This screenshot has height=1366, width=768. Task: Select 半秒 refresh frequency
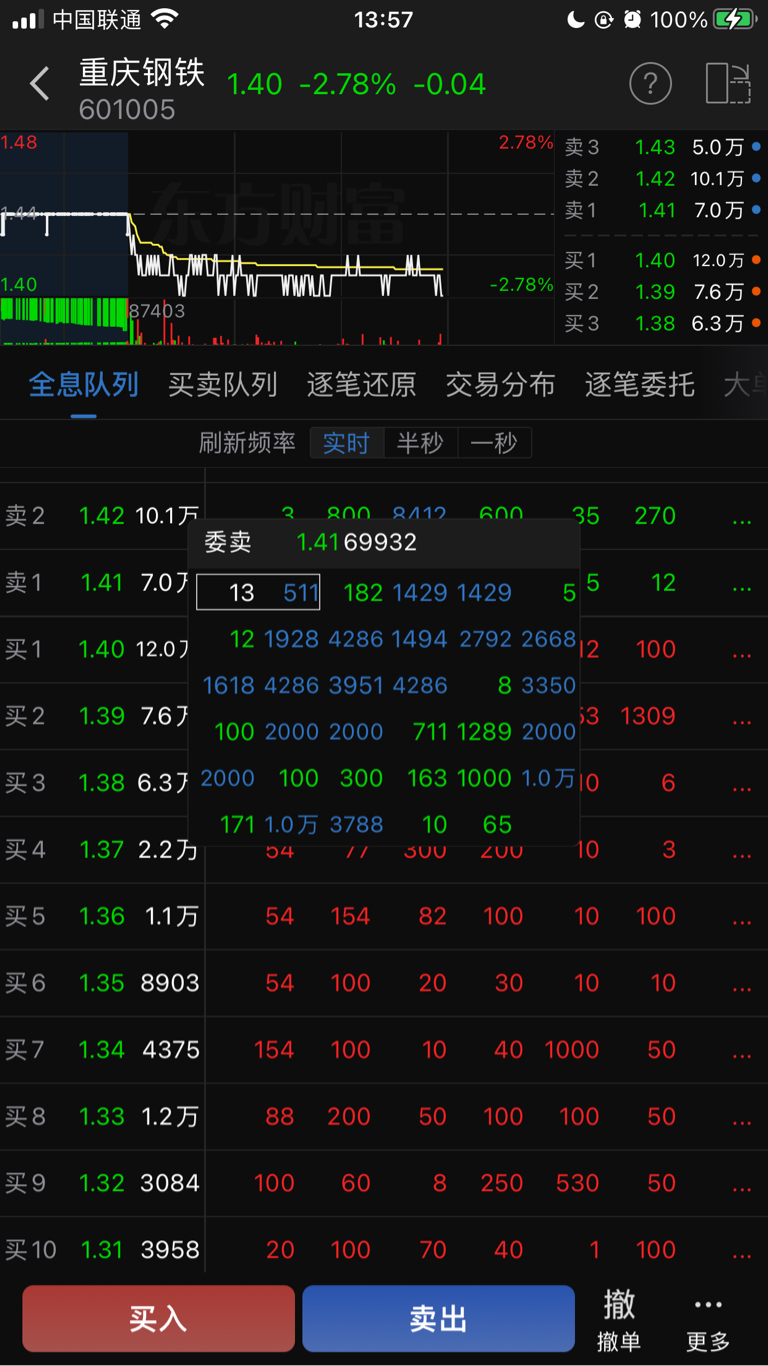coord(420,443)
